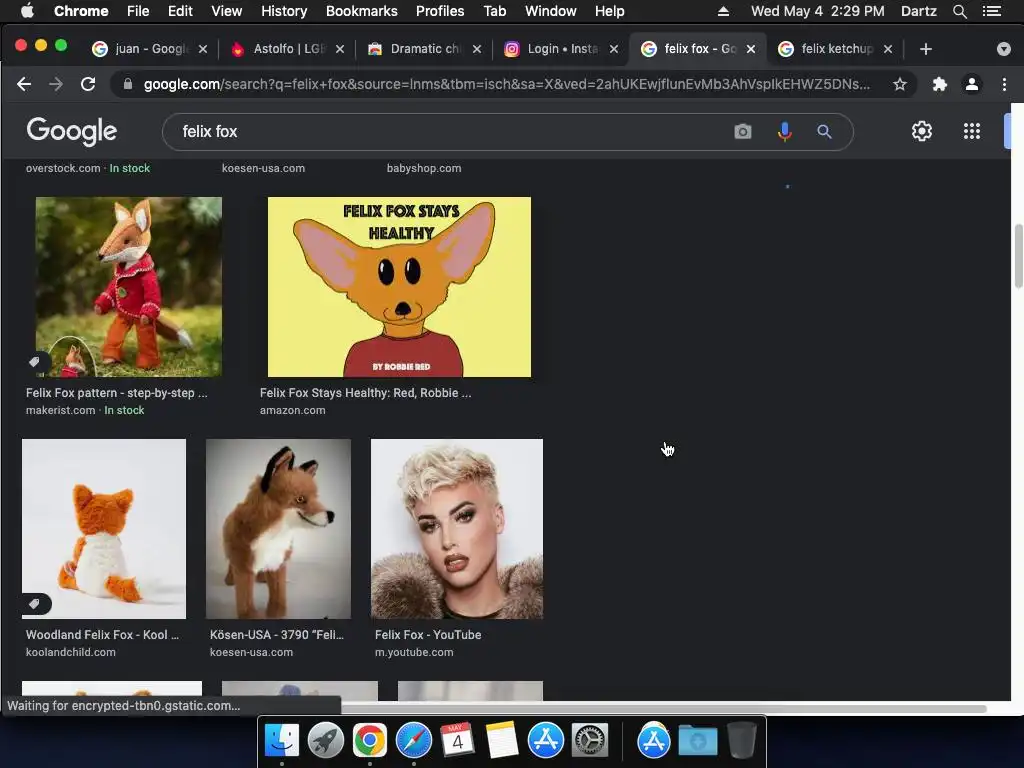Go back to previous page

click(x=24, y=84)
